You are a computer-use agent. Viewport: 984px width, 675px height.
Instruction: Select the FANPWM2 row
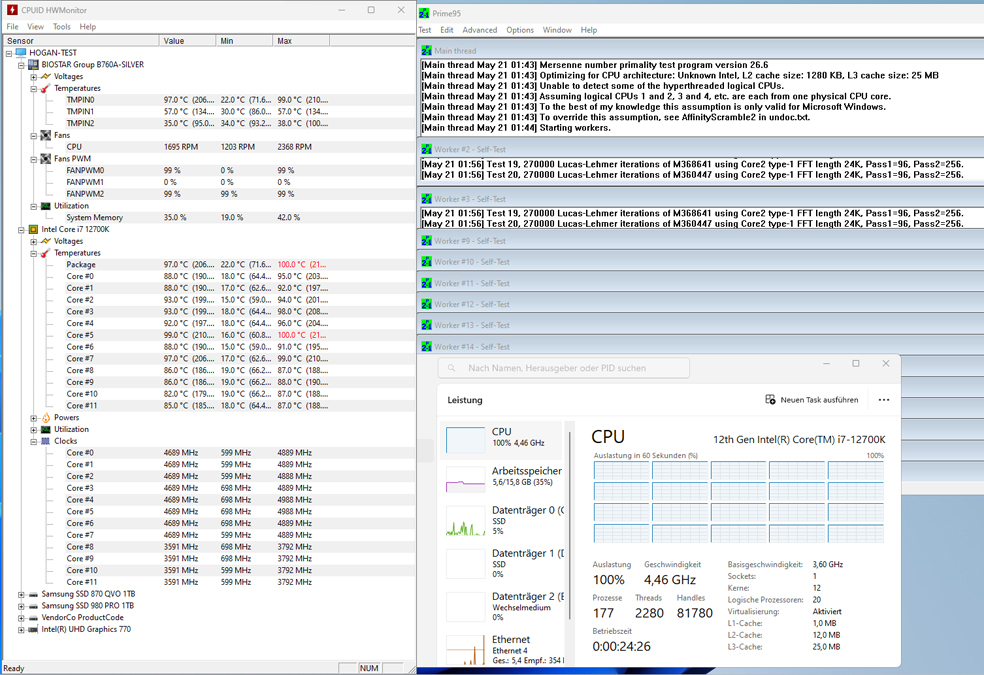(x=210, y=194)
